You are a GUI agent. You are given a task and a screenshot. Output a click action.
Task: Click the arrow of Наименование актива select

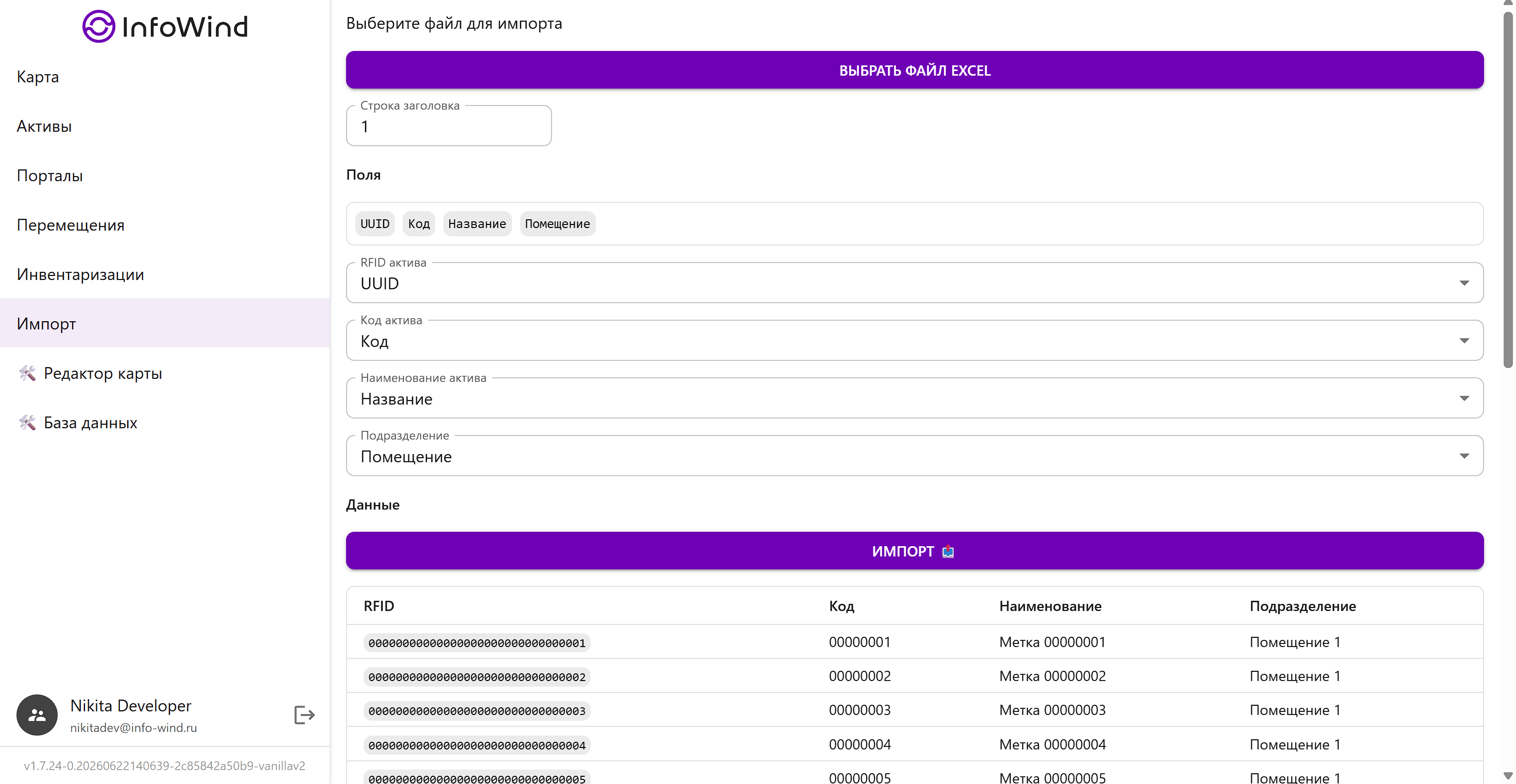(x=1464, y=398)
